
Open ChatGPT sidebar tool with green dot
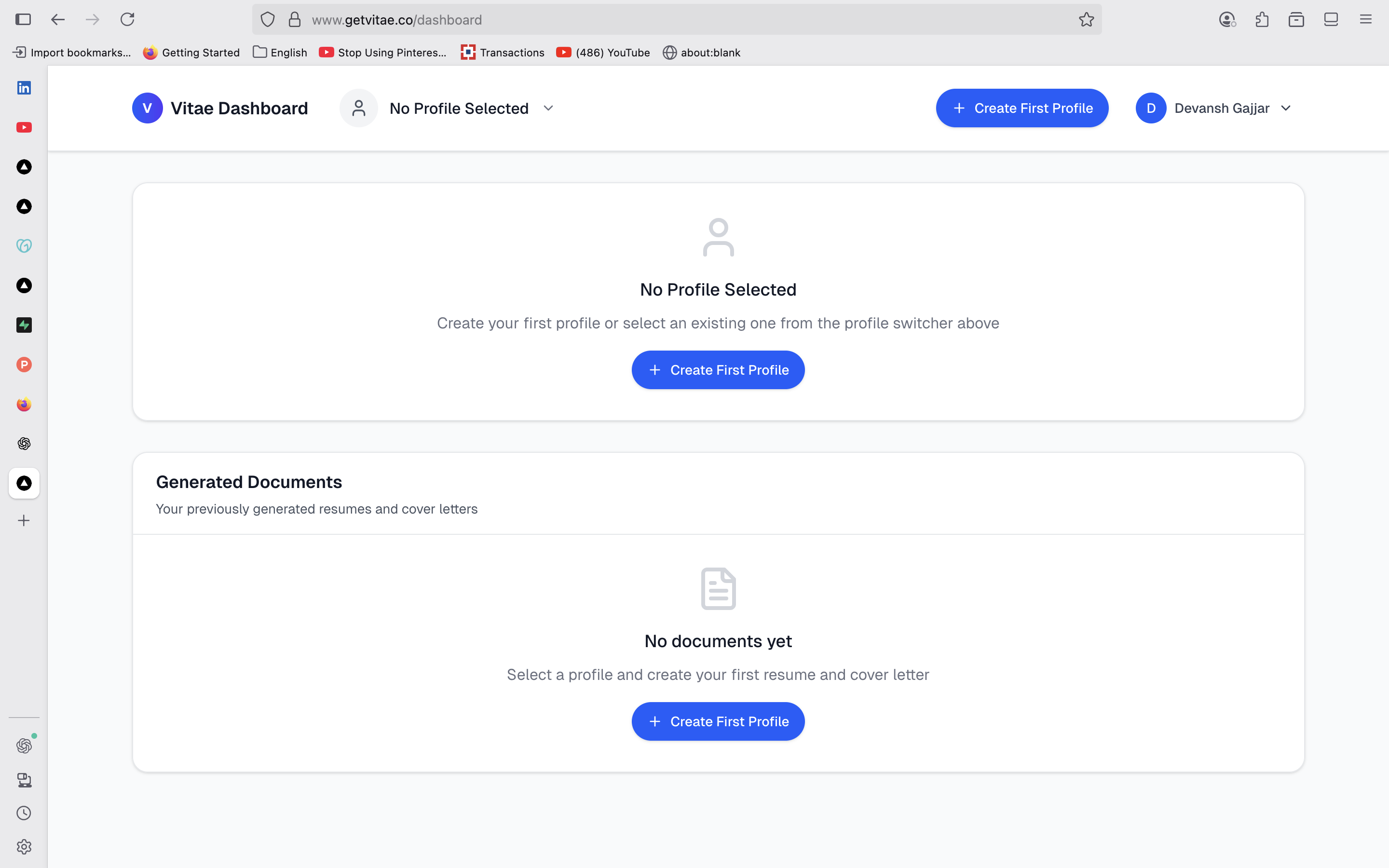point(24,745)
